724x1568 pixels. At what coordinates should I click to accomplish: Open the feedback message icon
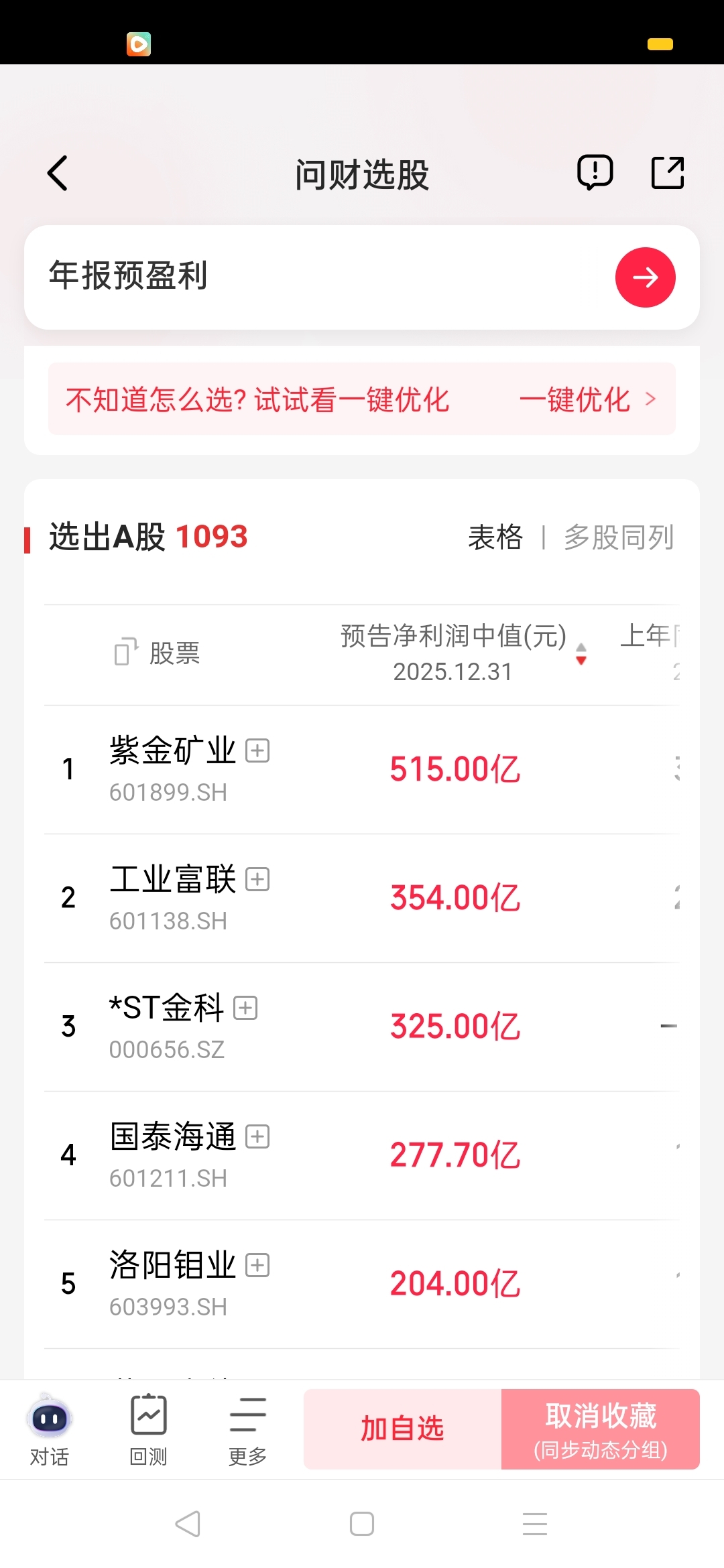tap(595, 173)
